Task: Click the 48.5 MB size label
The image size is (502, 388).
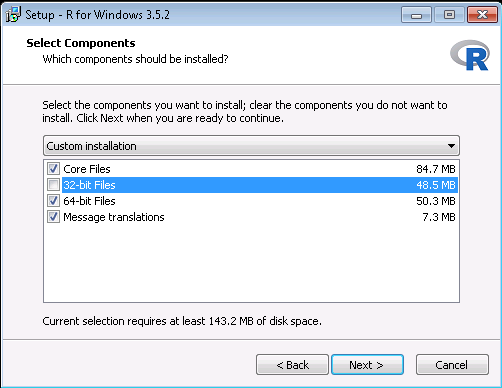Action: point(436,185)
